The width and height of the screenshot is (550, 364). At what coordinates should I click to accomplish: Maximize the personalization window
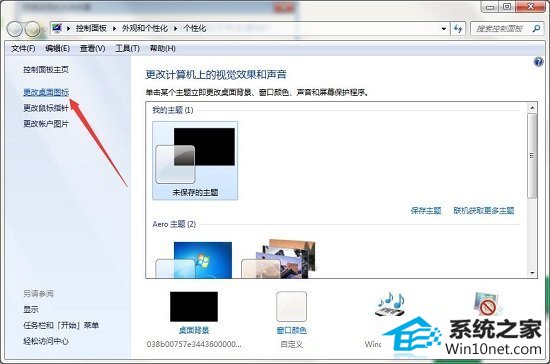click(507, 7)
